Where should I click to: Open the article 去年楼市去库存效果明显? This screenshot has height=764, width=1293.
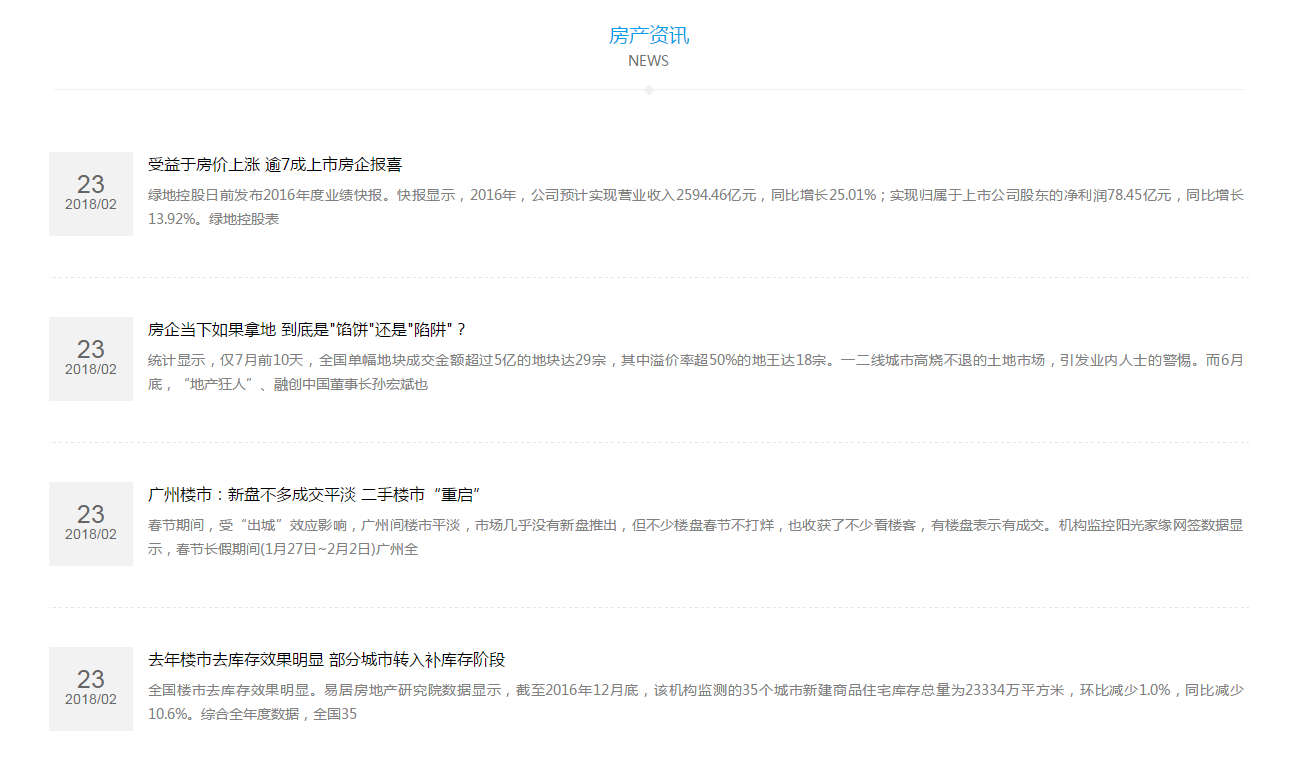click(327, 660)
